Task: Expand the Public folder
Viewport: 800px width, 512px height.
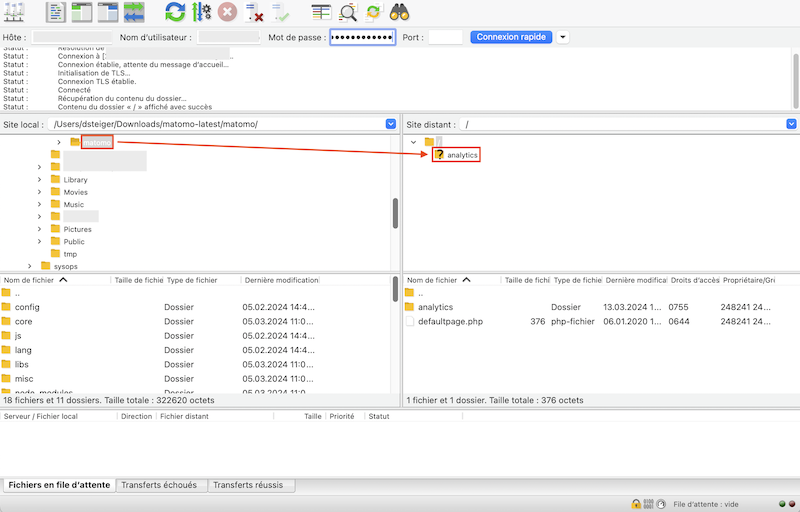Action: [x=39, y=241]
